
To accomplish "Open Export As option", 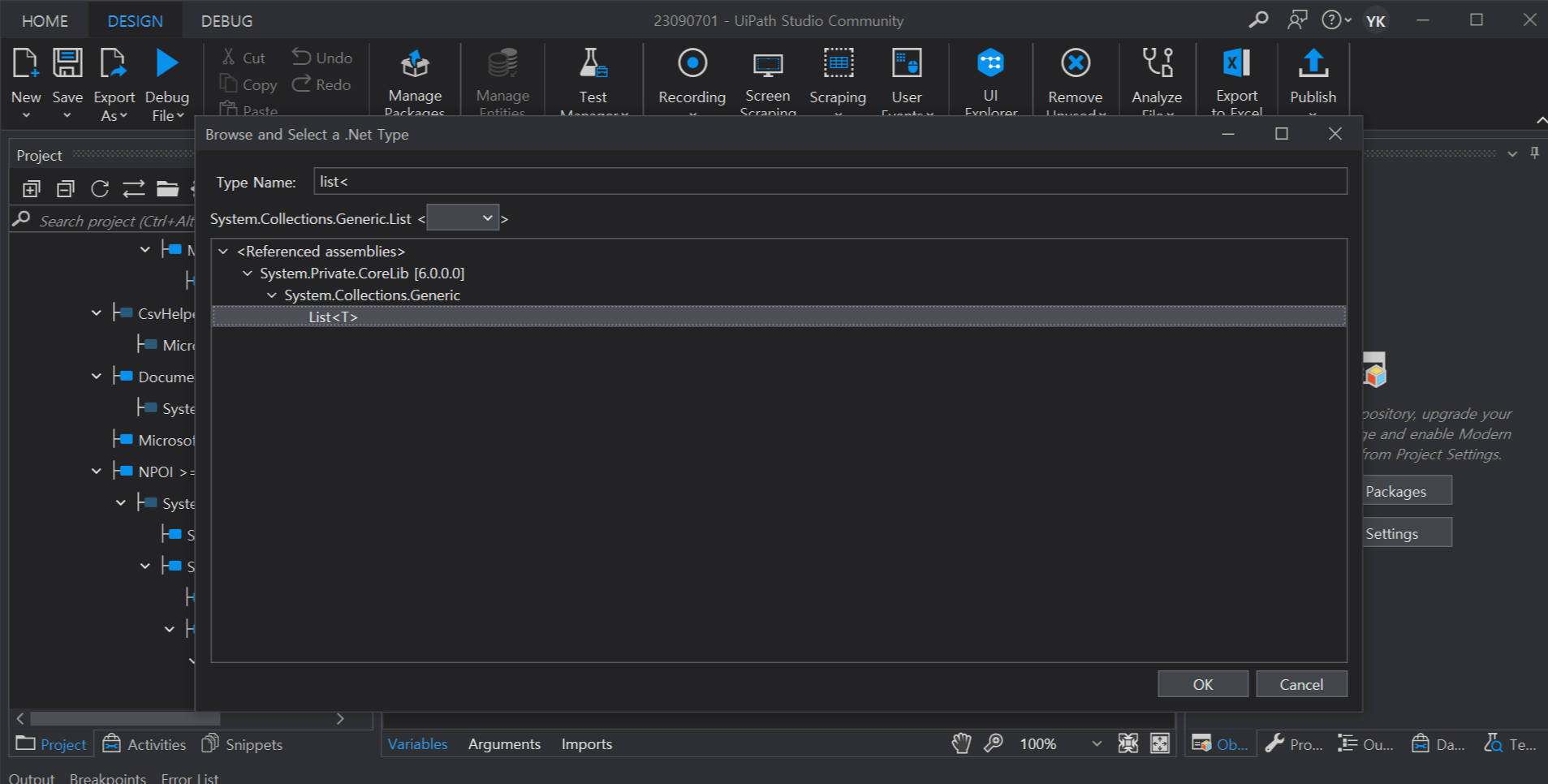I will (114, 106).
